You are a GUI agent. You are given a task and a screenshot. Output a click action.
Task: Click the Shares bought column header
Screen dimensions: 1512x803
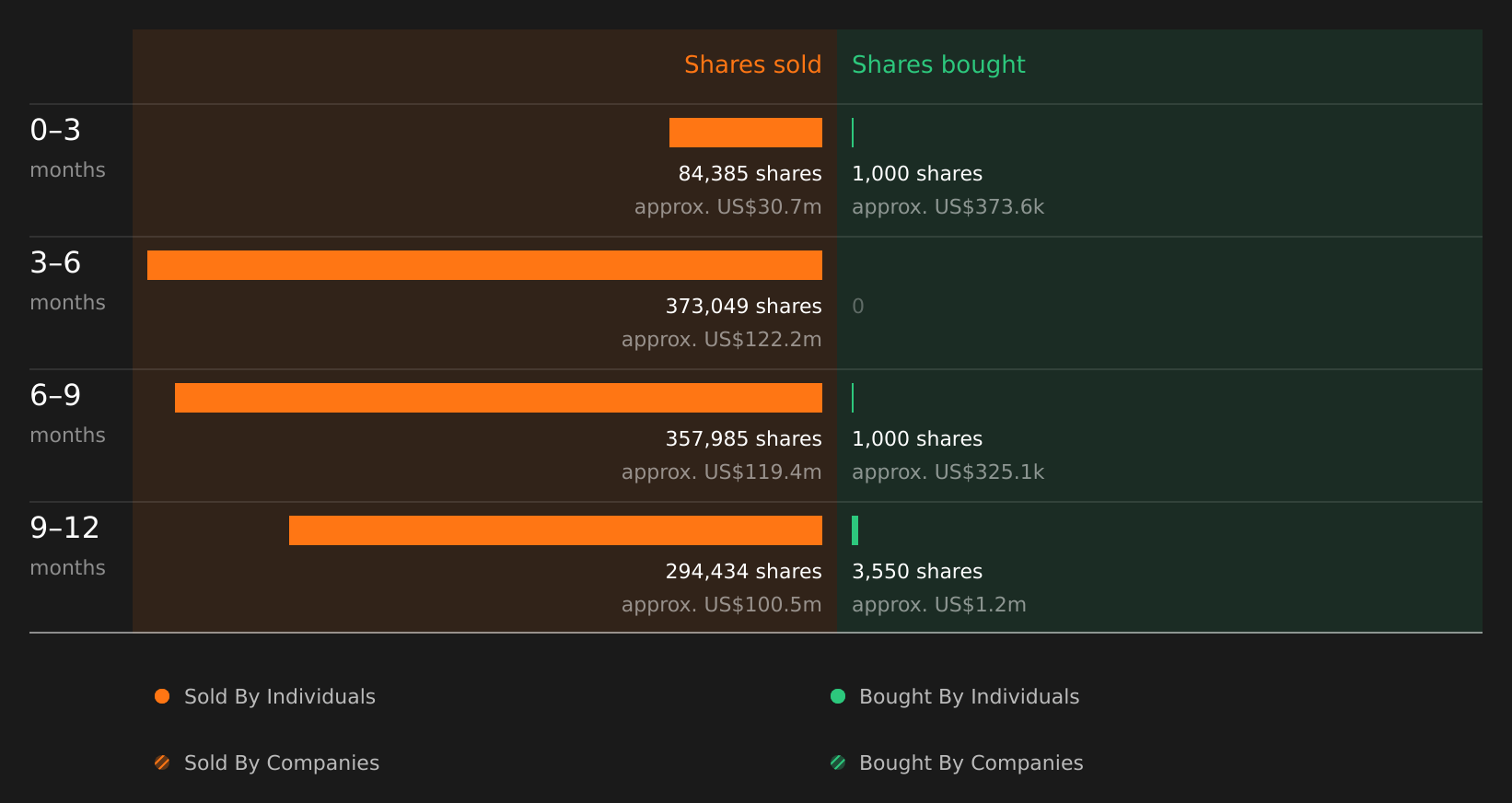(938, 64)
